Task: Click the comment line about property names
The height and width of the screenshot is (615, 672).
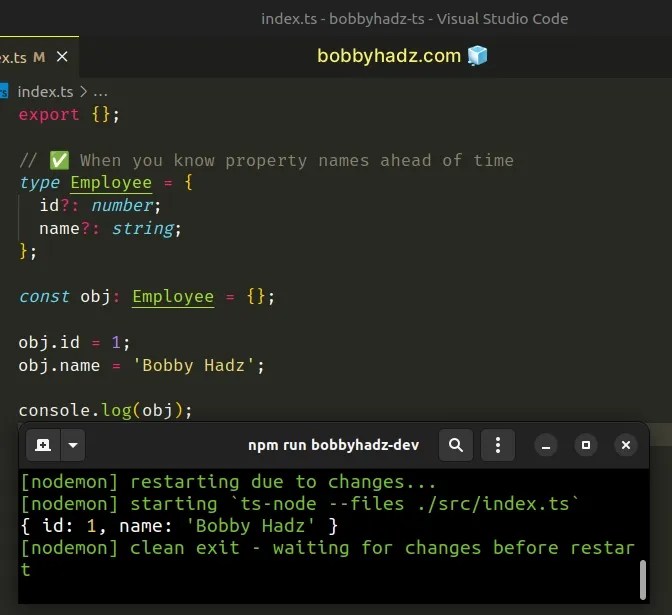Action: pyautogui.click(x=266, y=160)
